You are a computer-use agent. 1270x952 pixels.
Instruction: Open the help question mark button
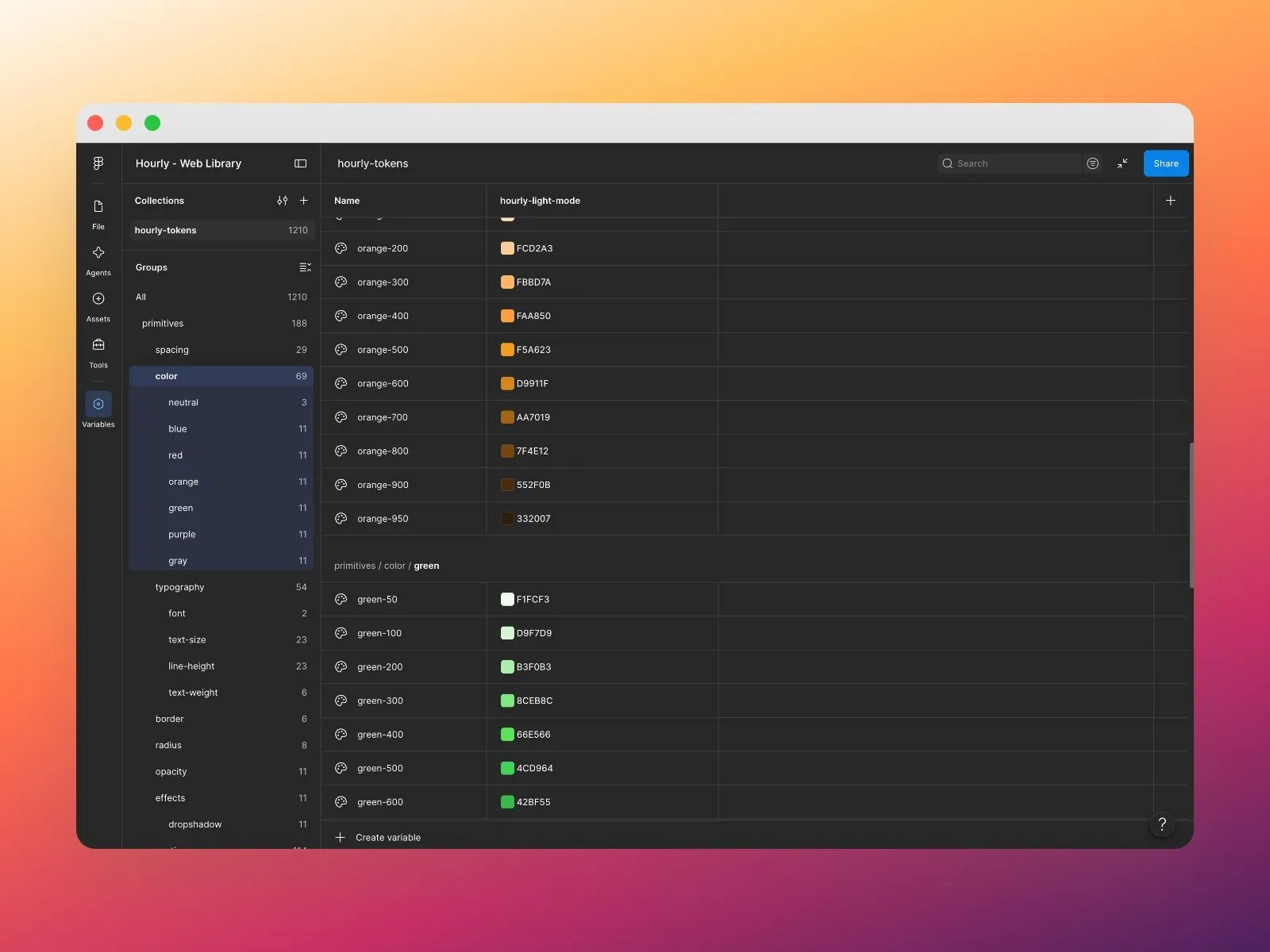click(1162, 824)
